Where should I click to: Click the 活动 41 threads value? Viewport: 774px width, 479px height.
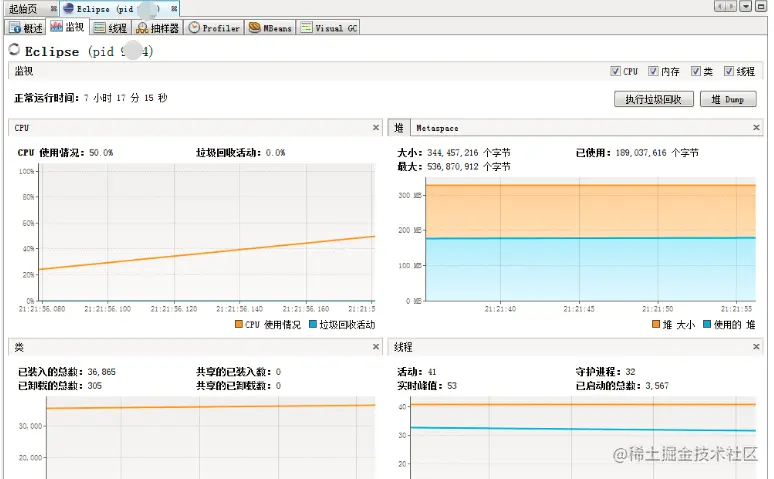point(432,371)
